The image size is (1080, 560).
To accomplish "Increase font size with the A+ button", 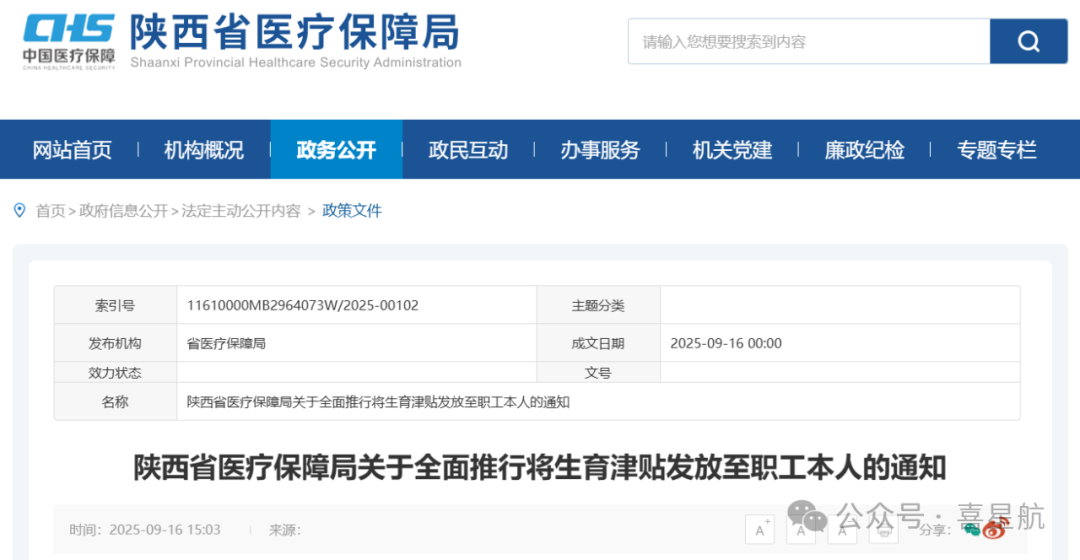I will [x=760, y=530].
